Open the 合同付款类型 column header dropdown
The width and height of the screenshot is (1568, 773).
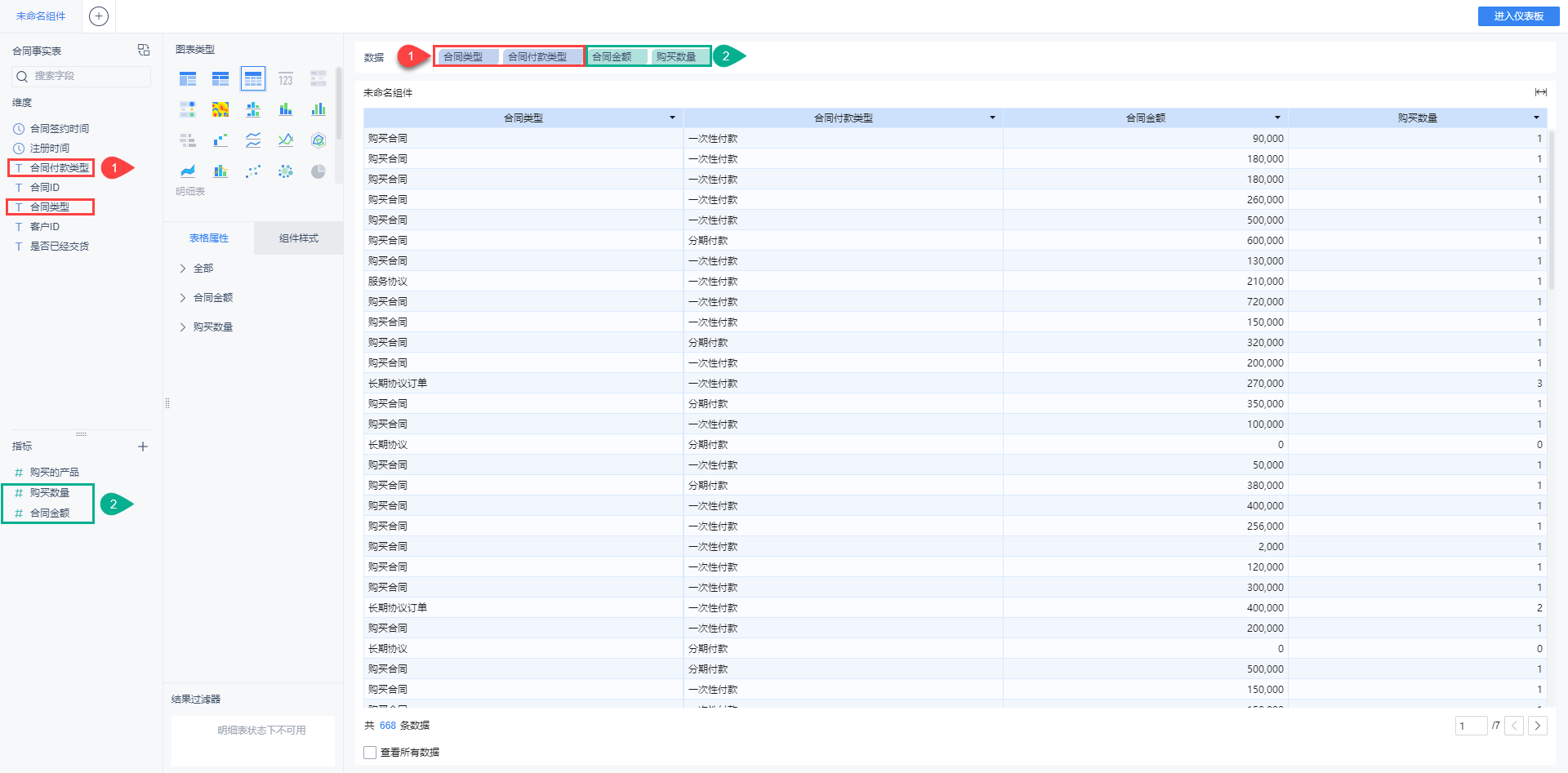coord(992,118)
